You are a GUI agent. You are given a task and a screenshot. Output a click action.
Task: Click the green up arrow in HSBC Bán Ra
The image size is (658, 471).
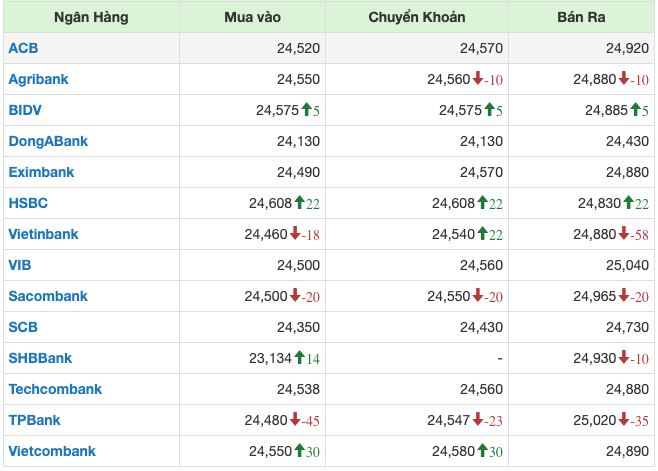point(624,203)
